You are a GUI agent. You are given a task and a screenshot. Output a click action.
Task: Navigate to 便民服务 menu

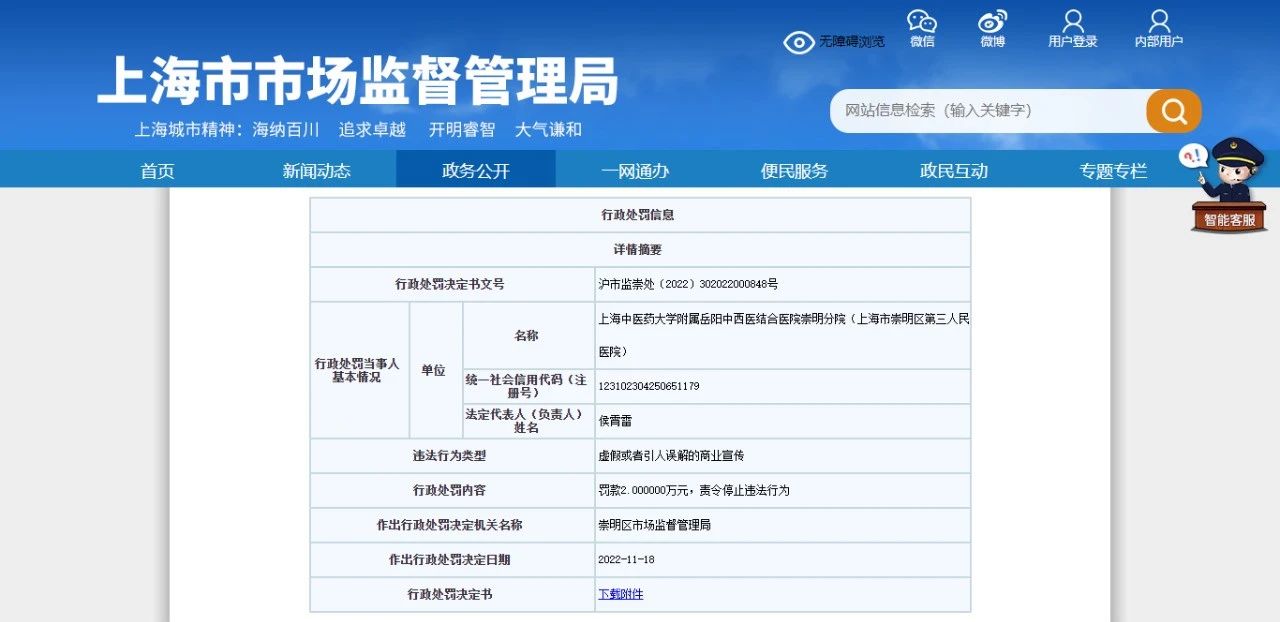[794, 171]
